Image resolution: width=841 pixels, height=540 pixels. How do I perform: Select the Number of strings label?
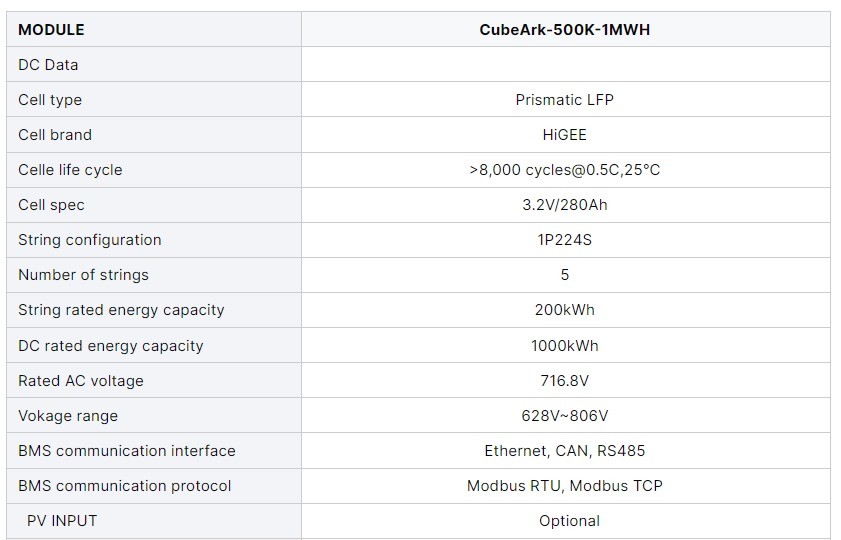click(83, 275)
